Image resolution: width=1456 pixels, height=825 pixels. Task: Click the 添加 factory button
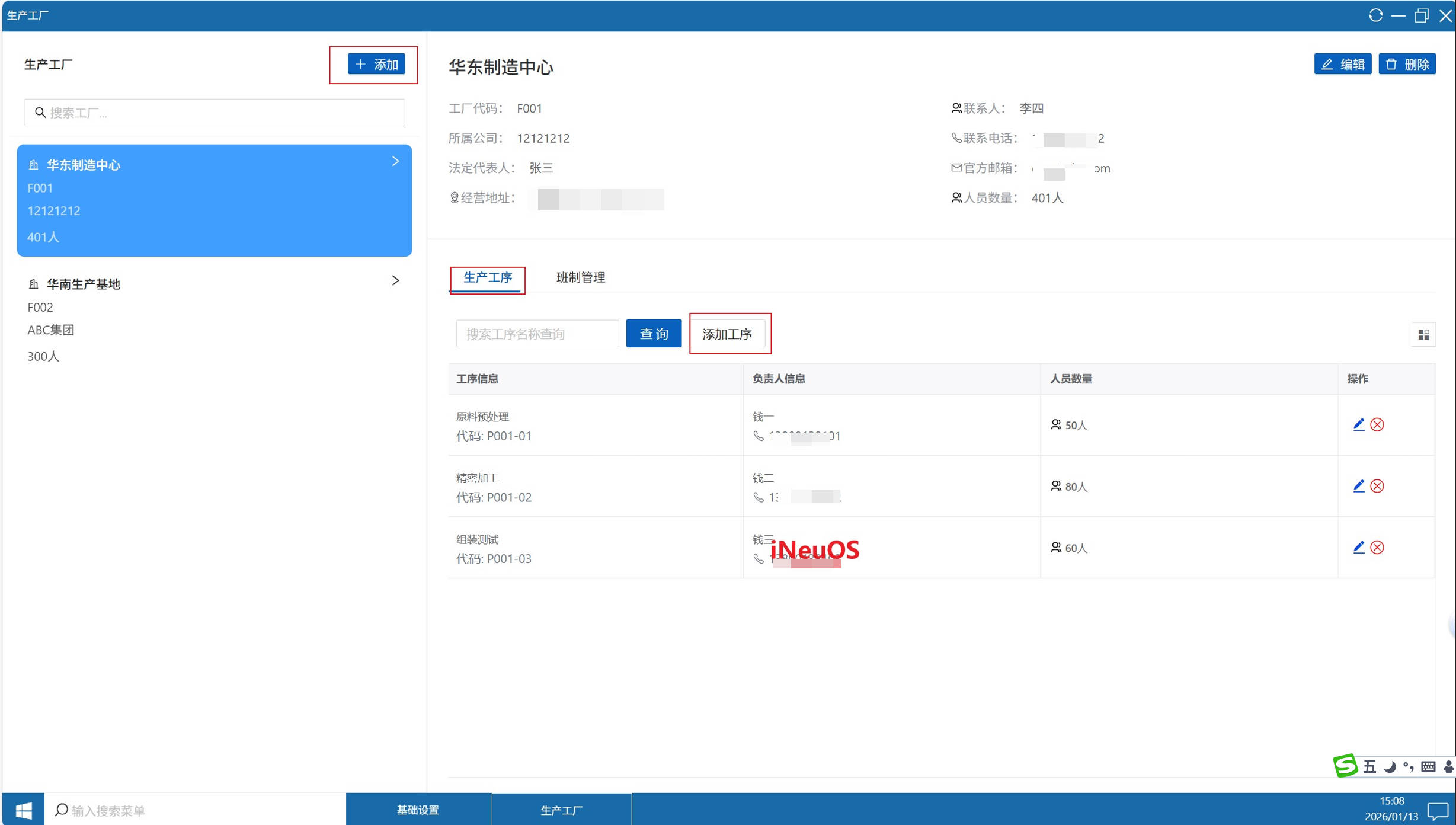click(376, 64)
